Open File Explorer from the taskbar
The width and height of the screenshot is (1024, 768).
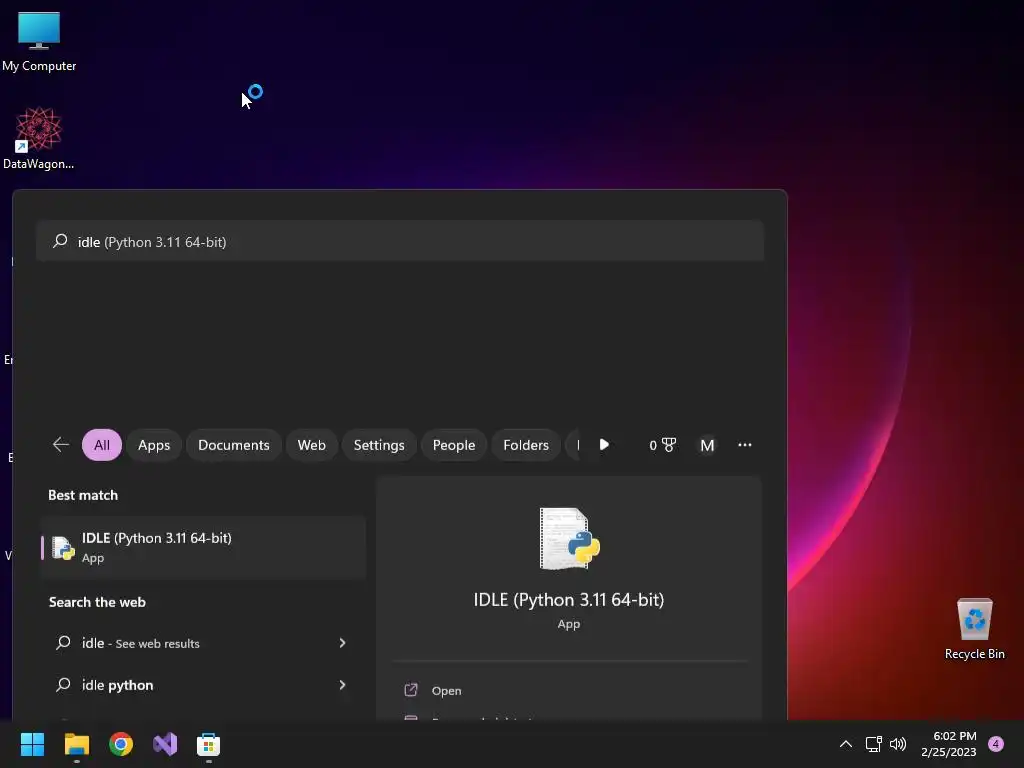click(76, 744)
